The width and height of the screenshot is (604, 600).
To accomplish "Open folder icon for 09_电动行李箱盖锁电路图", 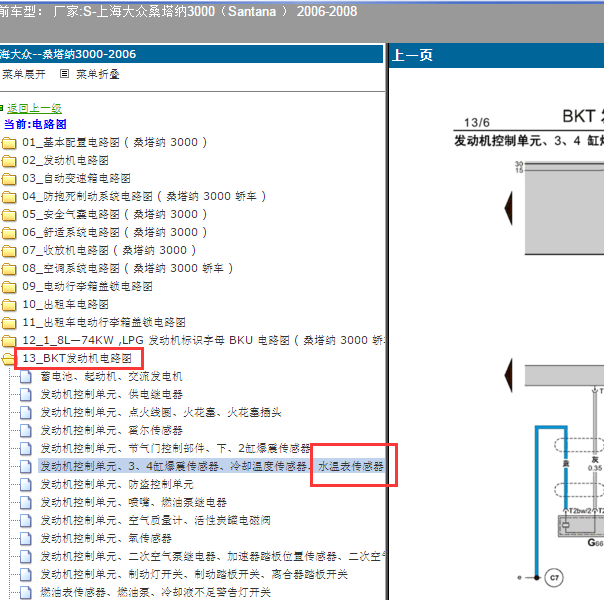I will (9, 287).
